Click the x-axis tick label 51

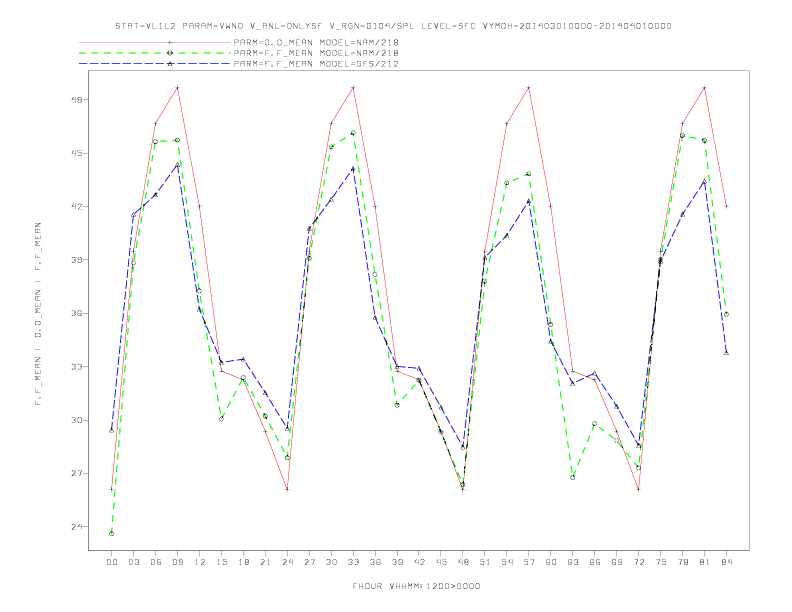pyautogui.click(x=485, y=562)
